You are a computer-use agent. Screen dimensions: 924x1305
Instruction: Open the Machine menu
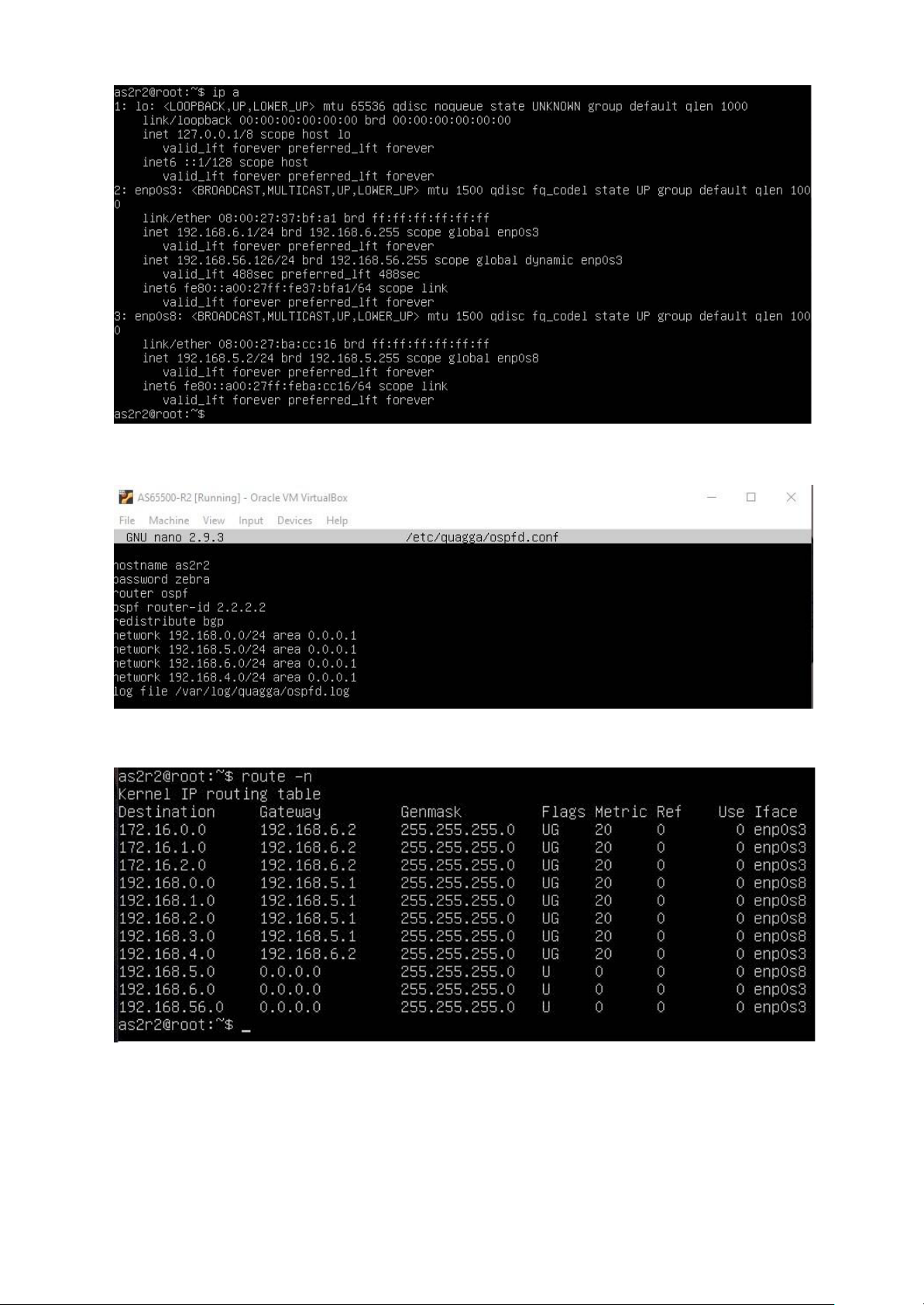(x=169, y=520)
